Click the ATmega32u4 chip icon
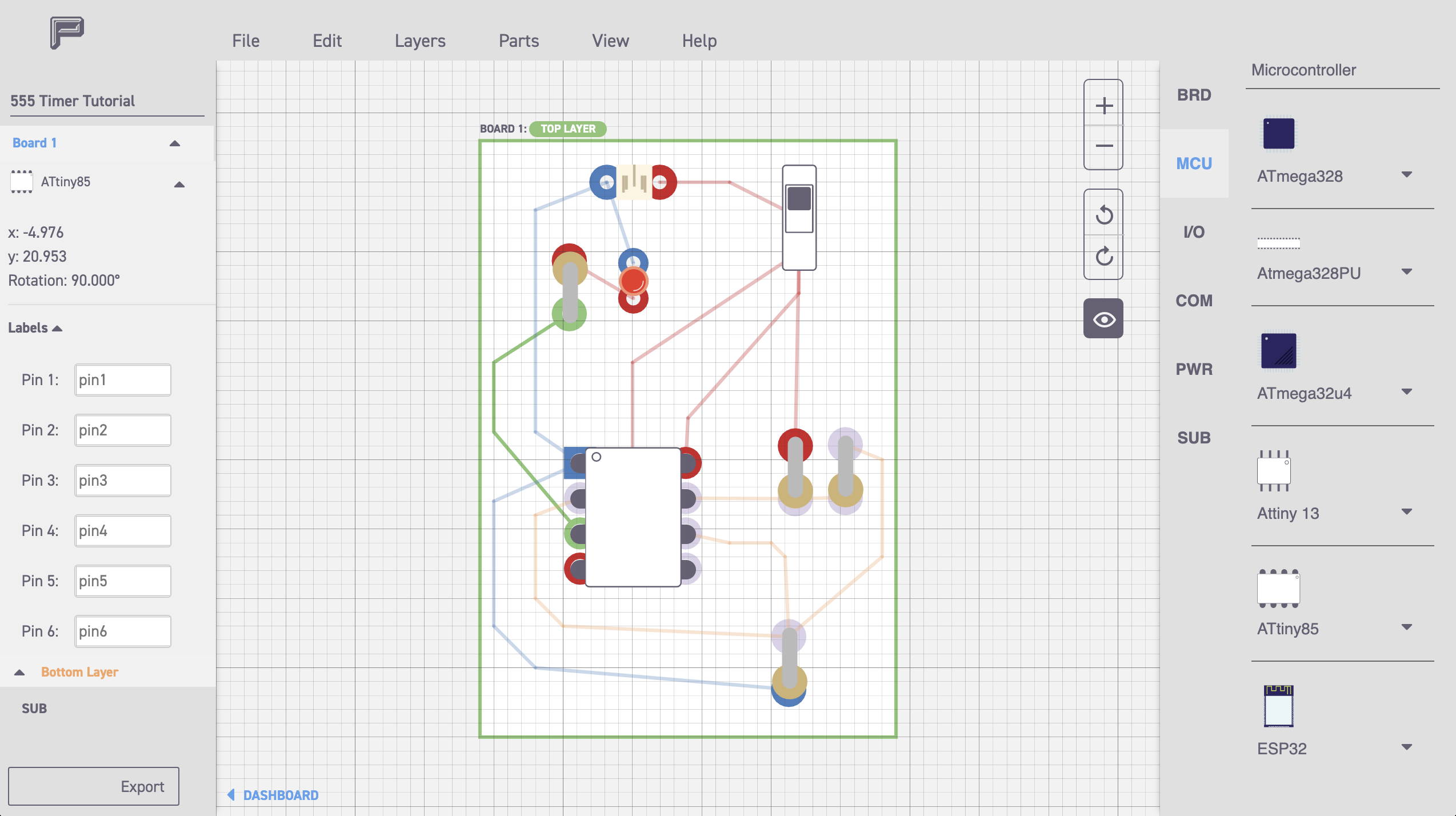This screenshot has width=1456, height=816. tap(1278, 351)
